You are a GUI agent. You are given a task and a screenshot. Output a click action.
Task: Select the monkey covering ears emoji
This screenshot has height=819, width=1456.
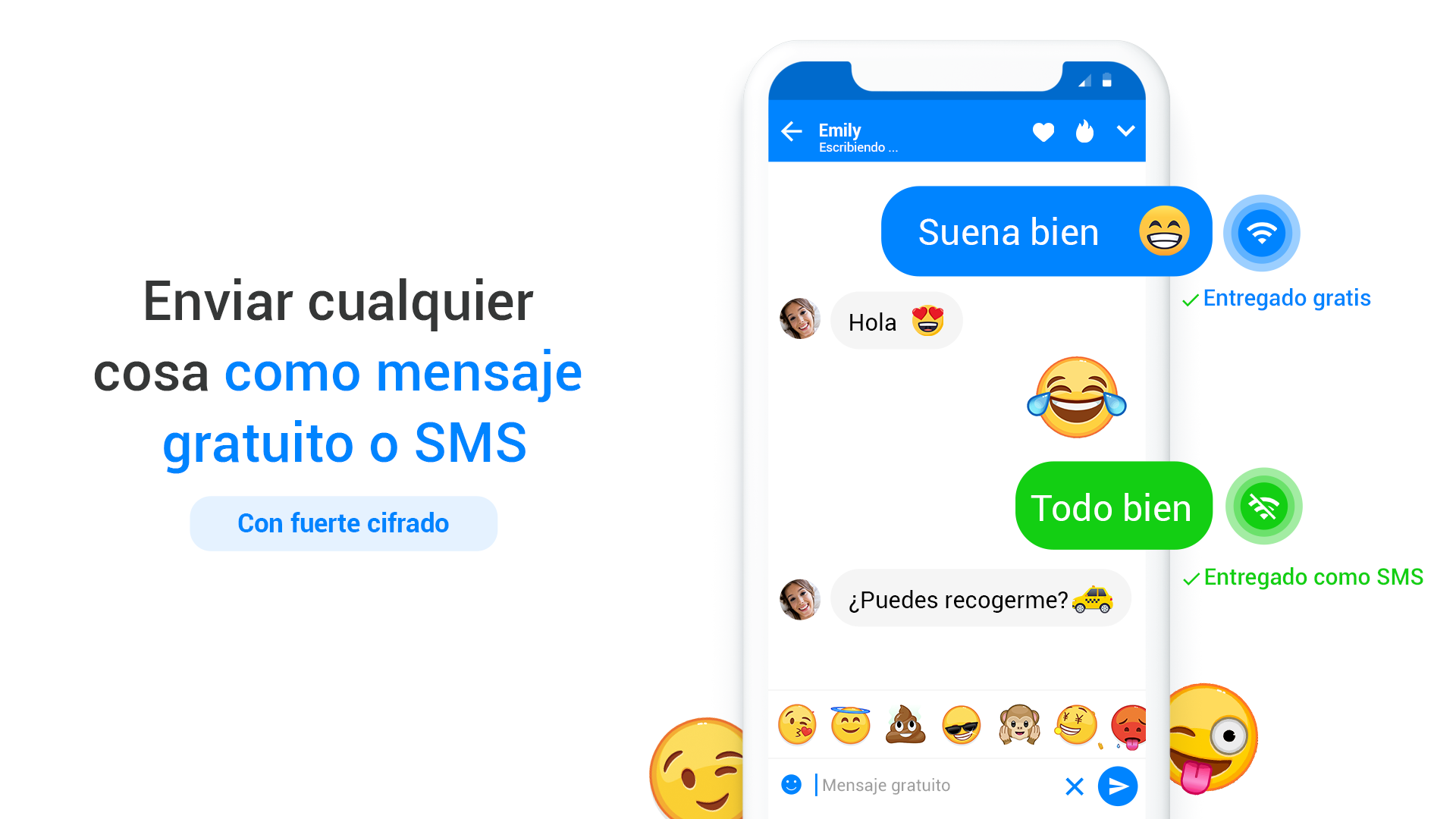click(x=1019, y=725)
